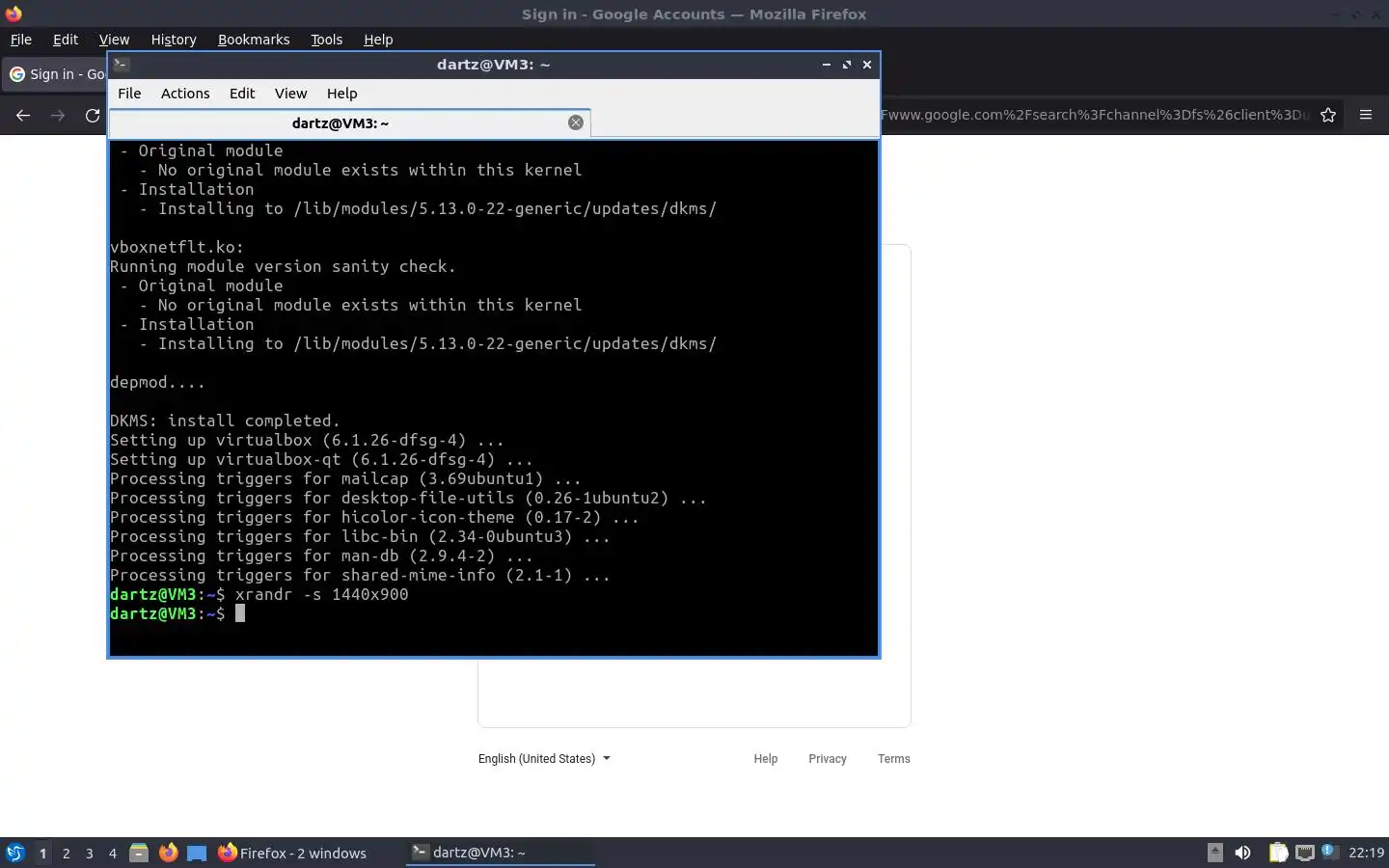Open the Firefox hamburger application menu
This screenshot has height=868, width=1389.
[x=1366, y=115]
